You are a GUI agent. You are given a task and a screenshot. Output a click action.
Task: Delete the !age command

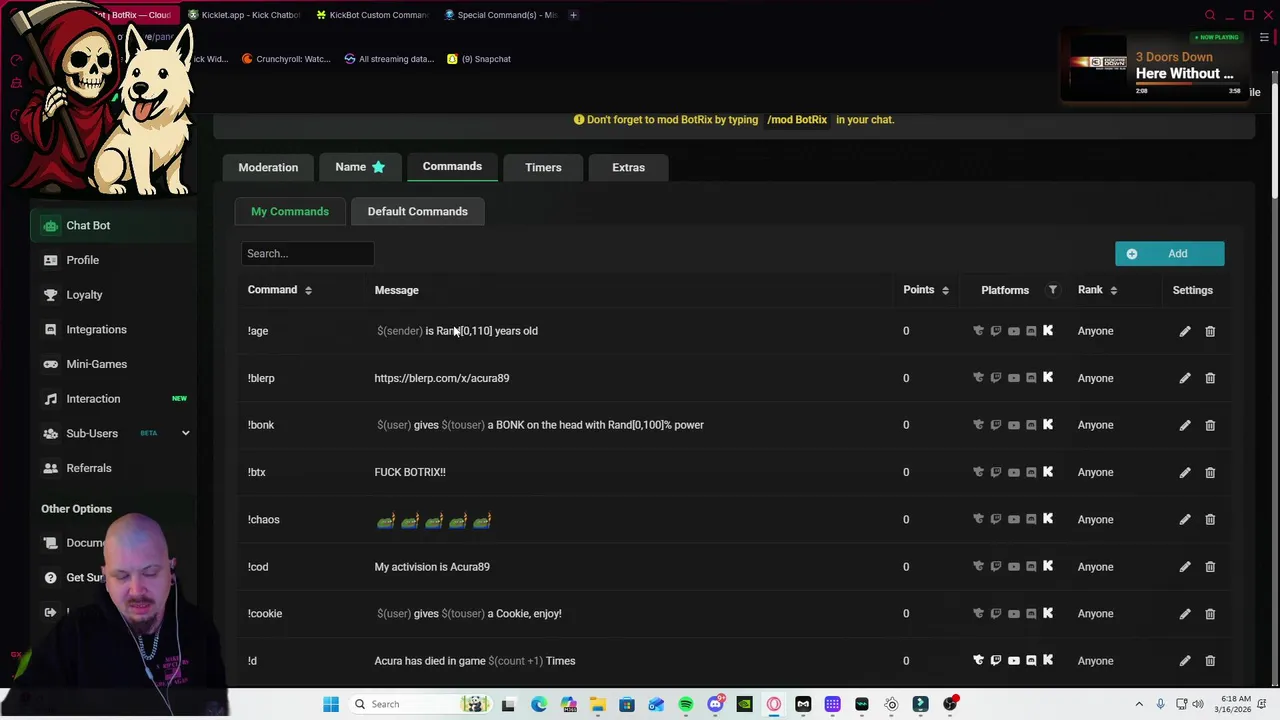point(1210,331)
